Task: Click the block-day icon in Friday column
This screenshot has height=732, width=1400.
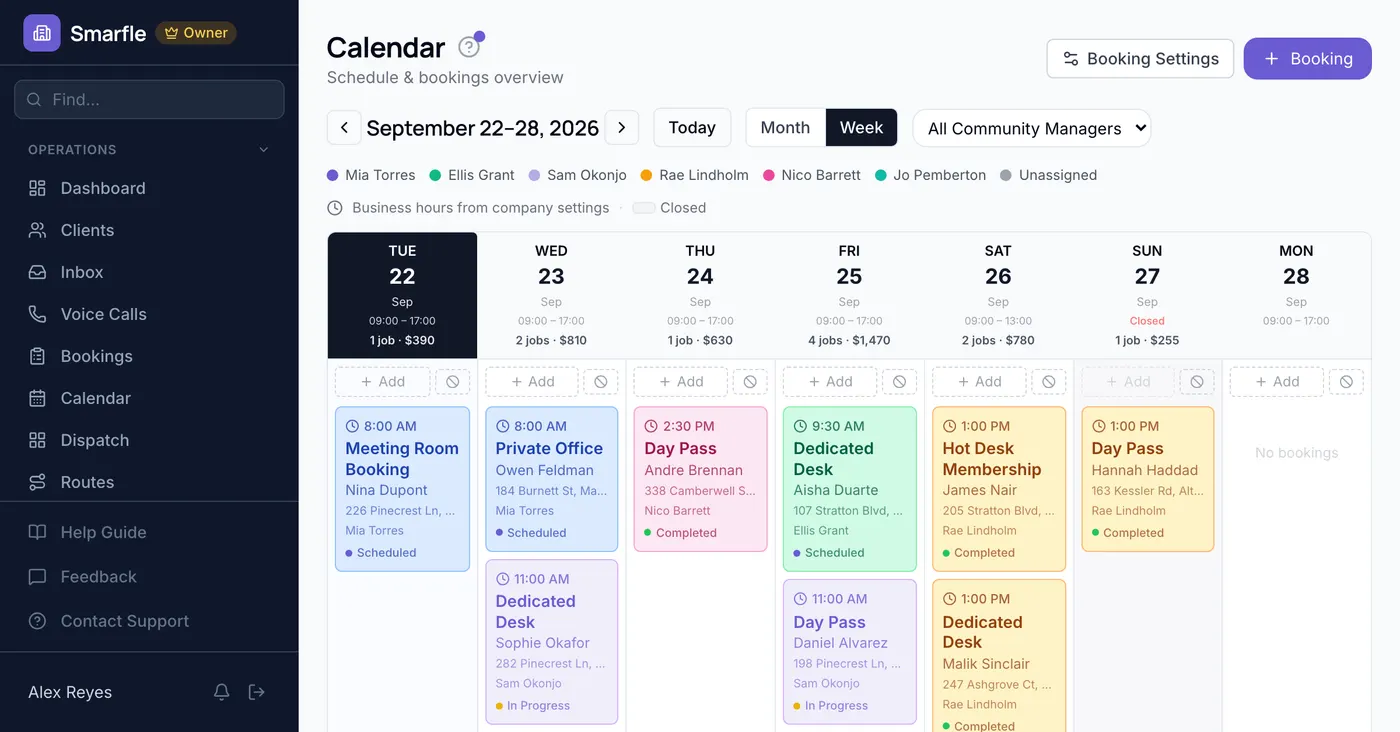Action: [899, 382]
